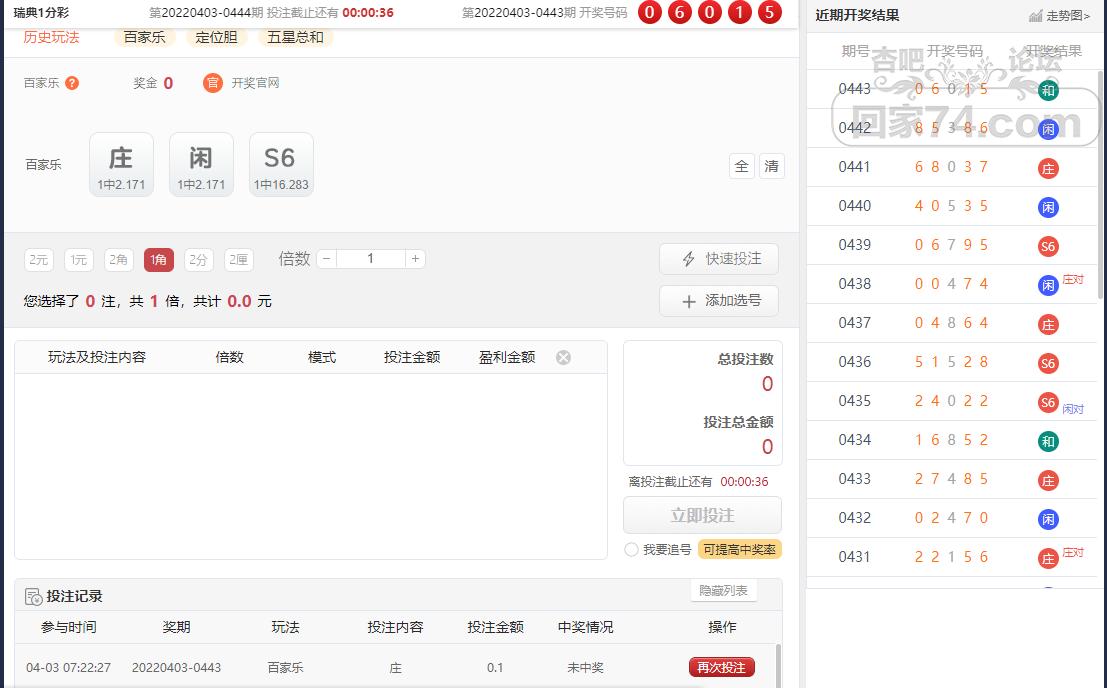Screen dimensions: 1107x688
Task: Switch to the 定位胆 play tab
Action: click(x=217, y=37)
